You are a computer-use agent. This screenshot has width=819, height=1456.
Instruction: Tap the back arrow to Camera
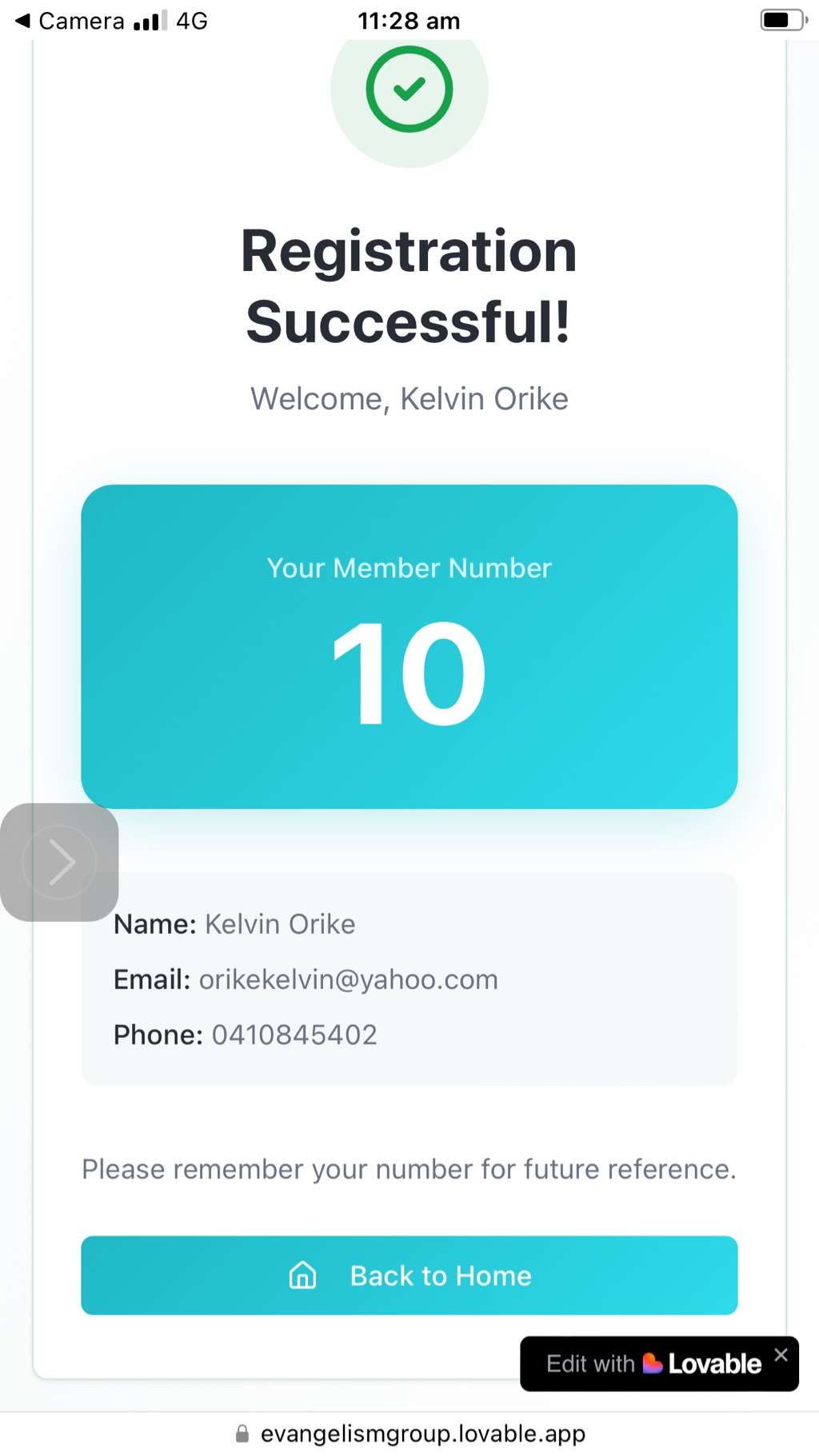(x=22, y=20)
